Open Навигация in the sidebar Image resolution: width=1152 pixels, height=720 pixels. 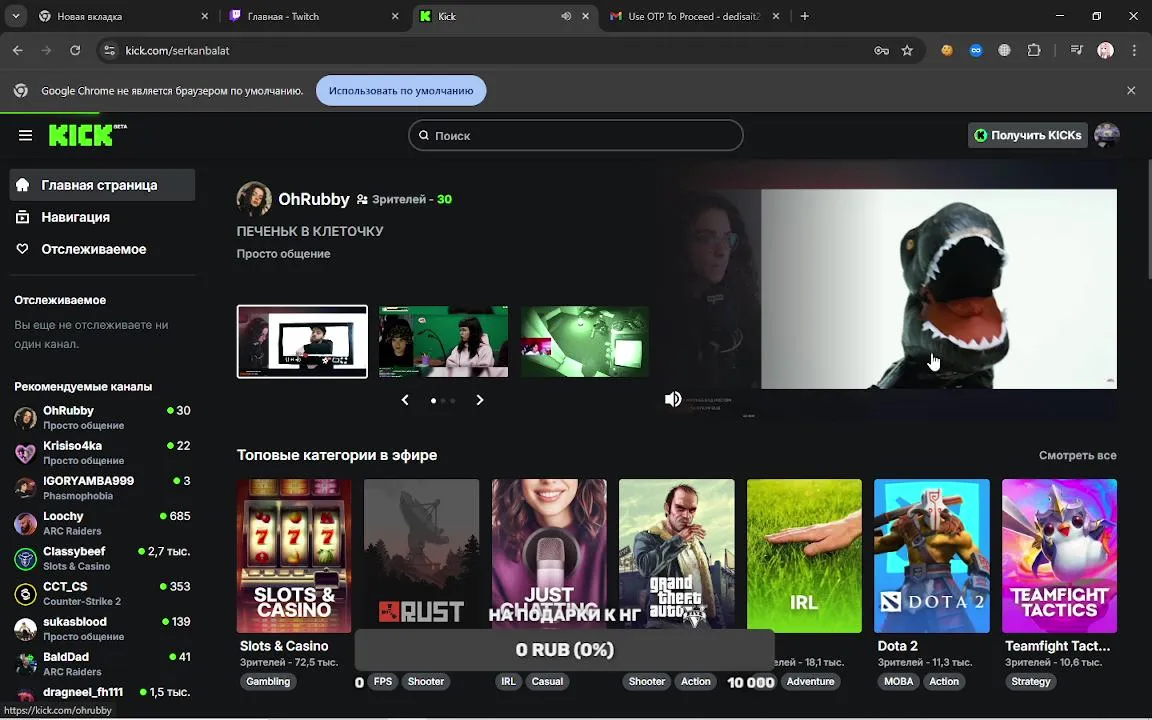point(102,217)
